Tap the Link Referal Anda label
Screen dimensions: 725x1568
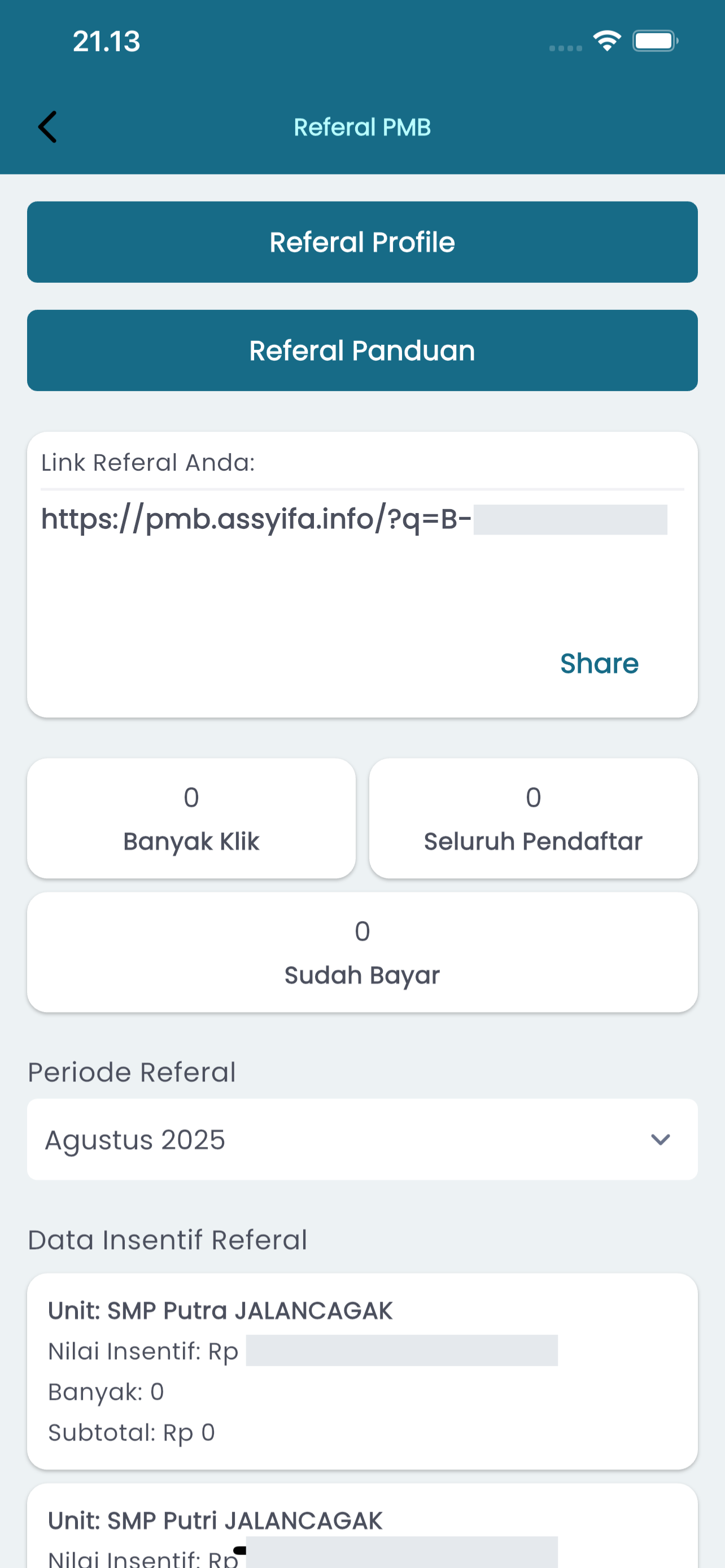click(x=148, y=463)
